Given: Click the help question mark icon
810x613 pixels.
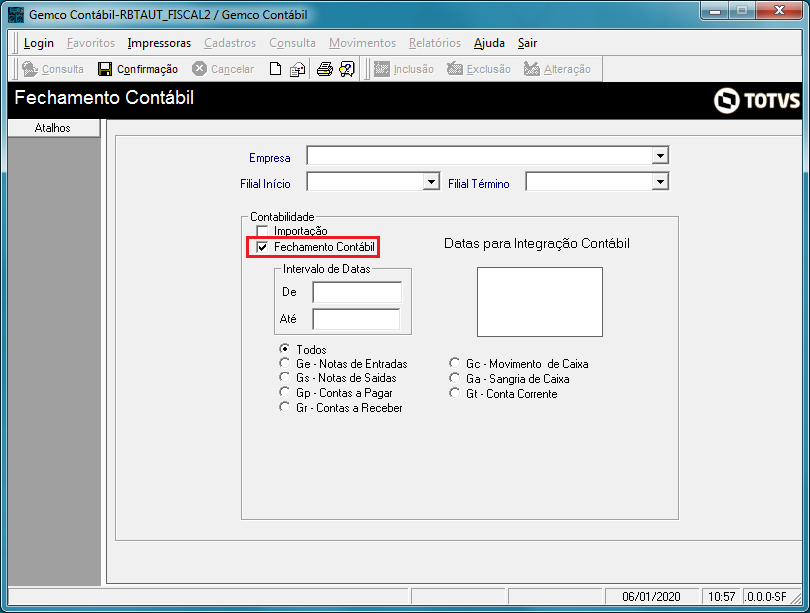Looking at the screenshot, I should [347, 69].
